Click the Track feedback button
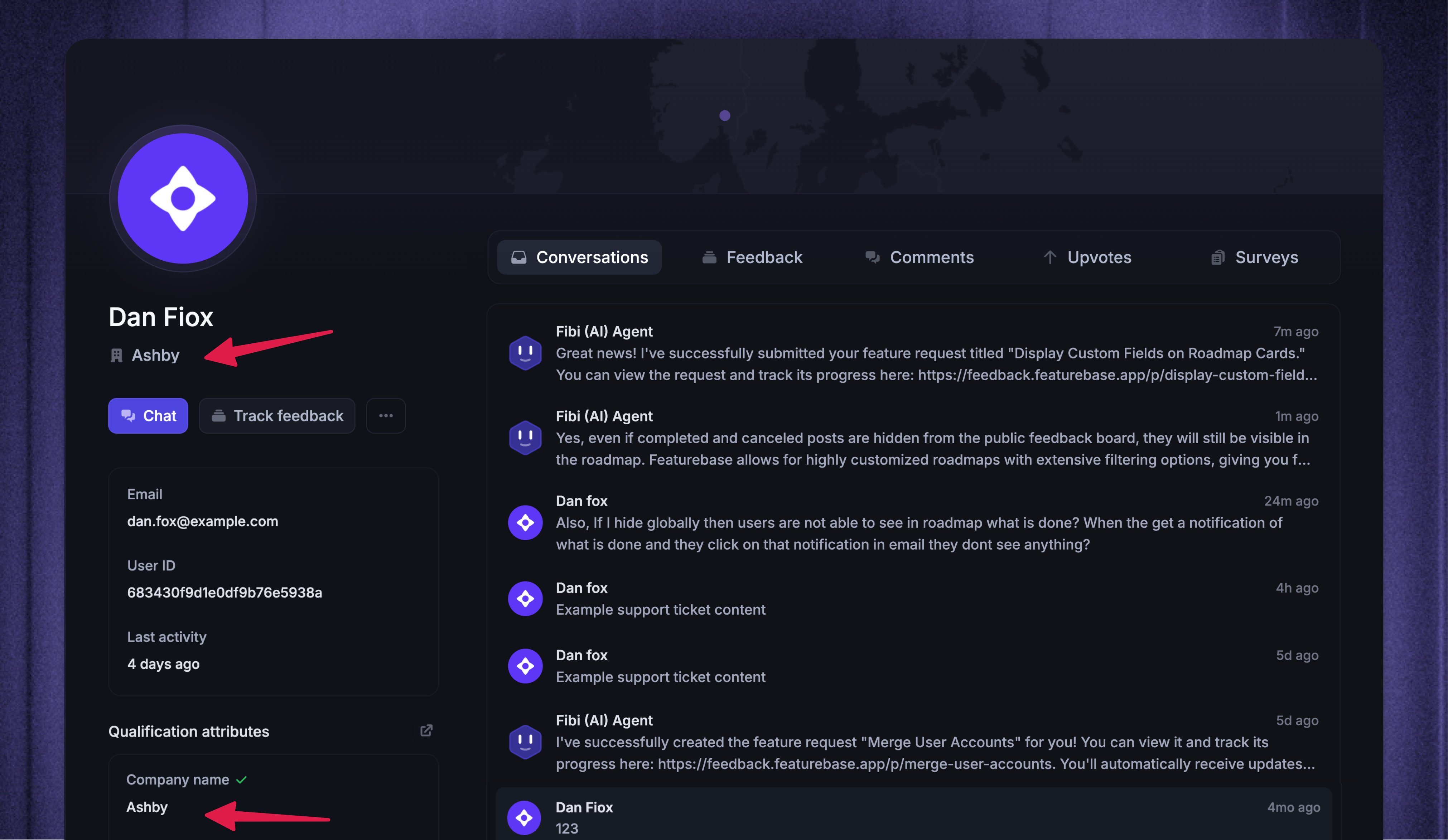 [277, 415]
